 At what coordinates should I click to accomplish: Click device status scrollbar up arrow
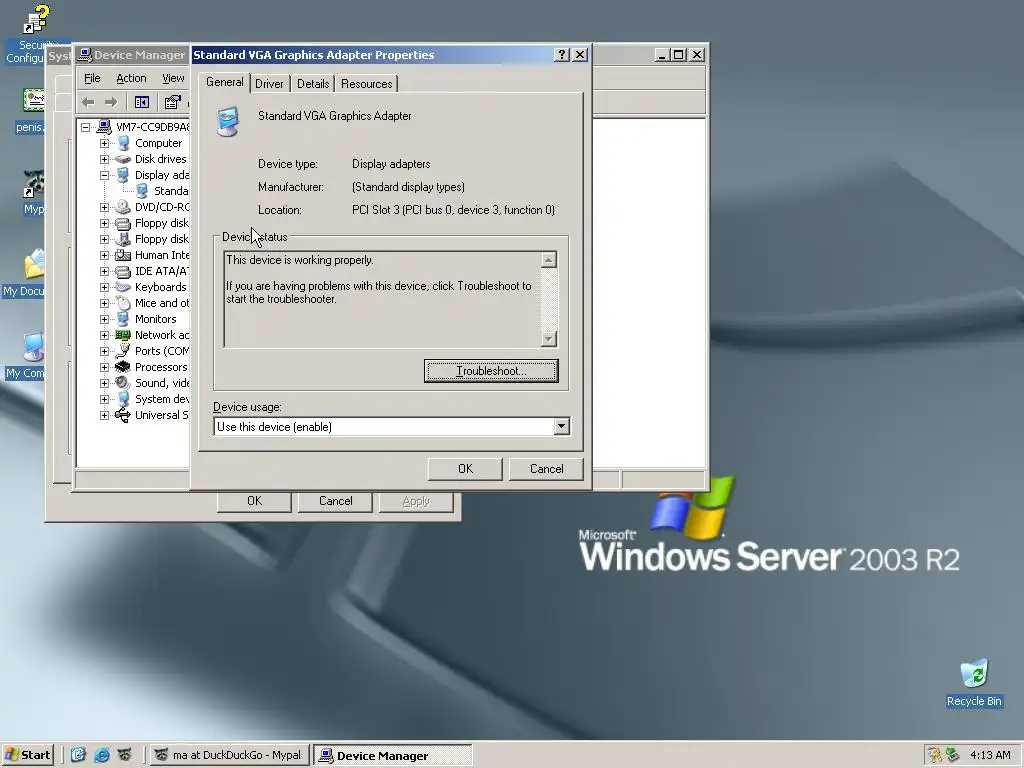point(549,260)
